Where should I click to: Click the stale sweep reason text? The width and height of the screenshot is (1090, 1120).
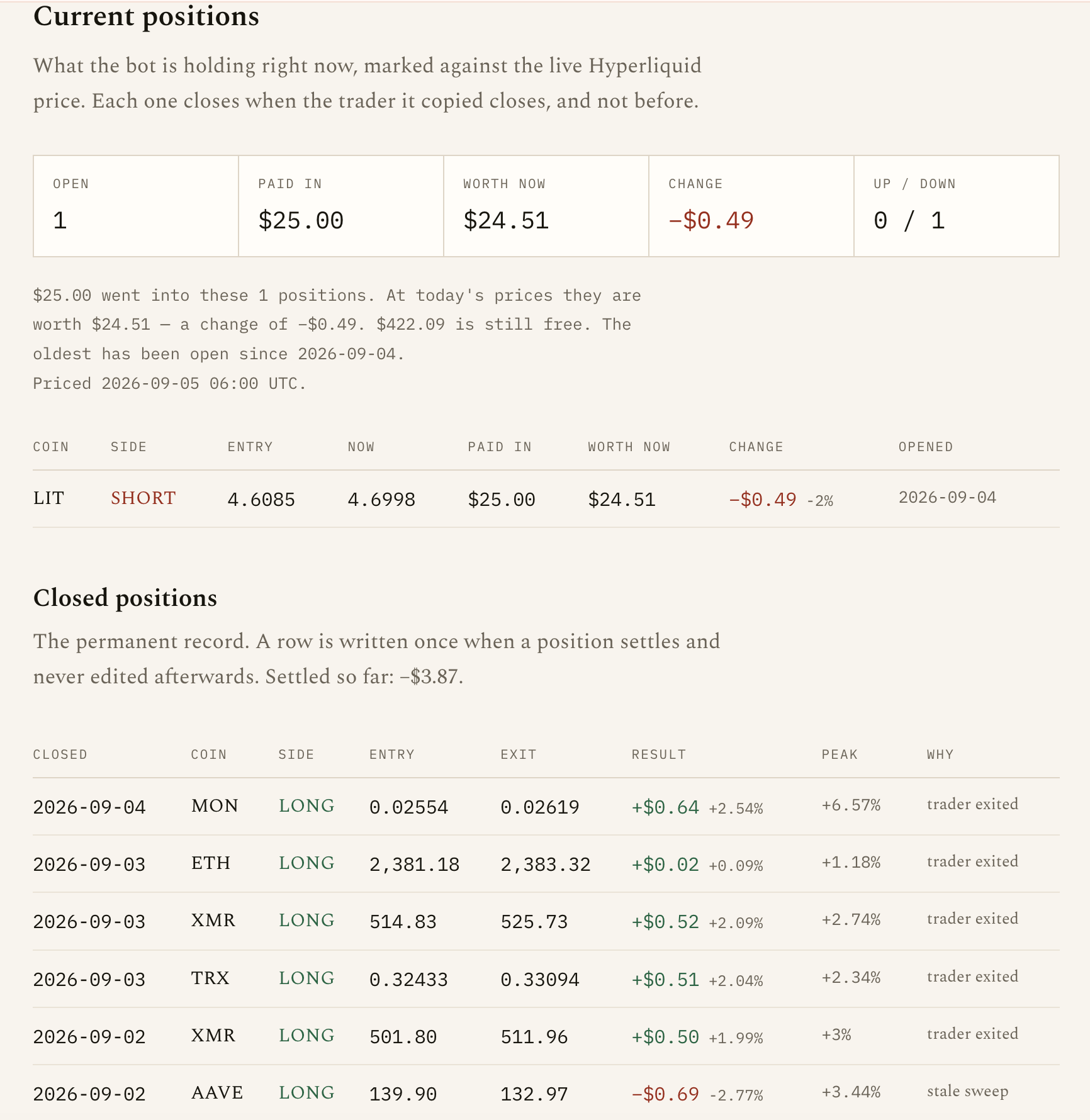968,1092
